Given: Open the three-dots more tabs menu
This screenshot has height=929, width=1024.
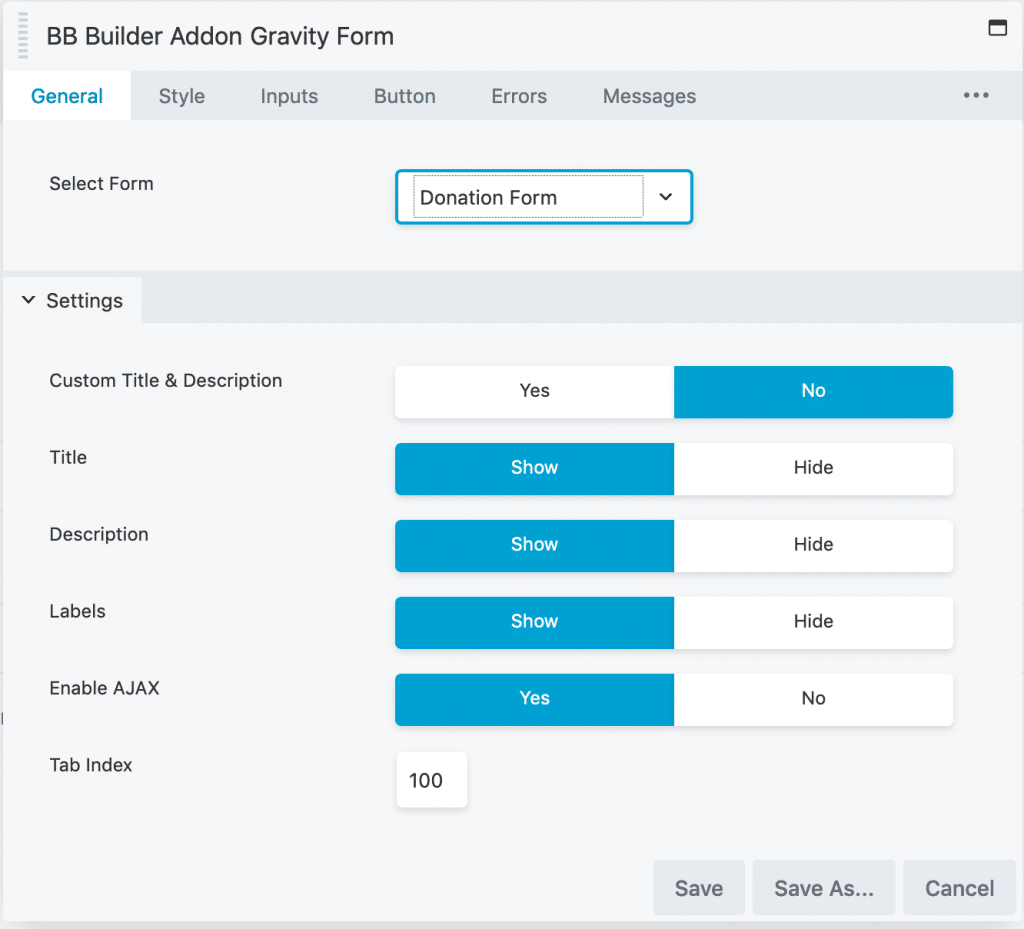Looking at the screenshot, I should click(976, 95).
